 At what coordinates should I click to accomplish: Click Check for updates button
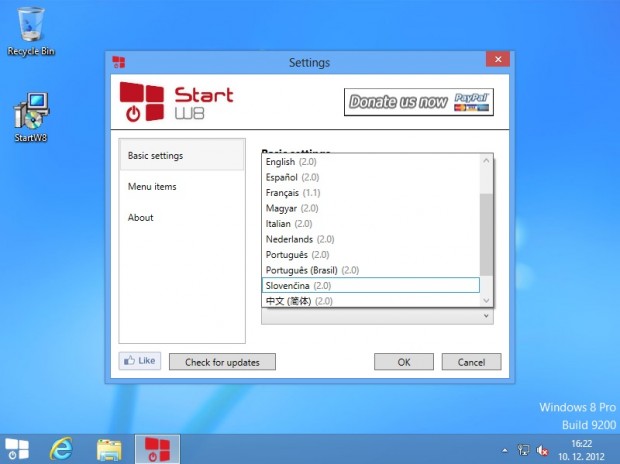tap(222, 362)
